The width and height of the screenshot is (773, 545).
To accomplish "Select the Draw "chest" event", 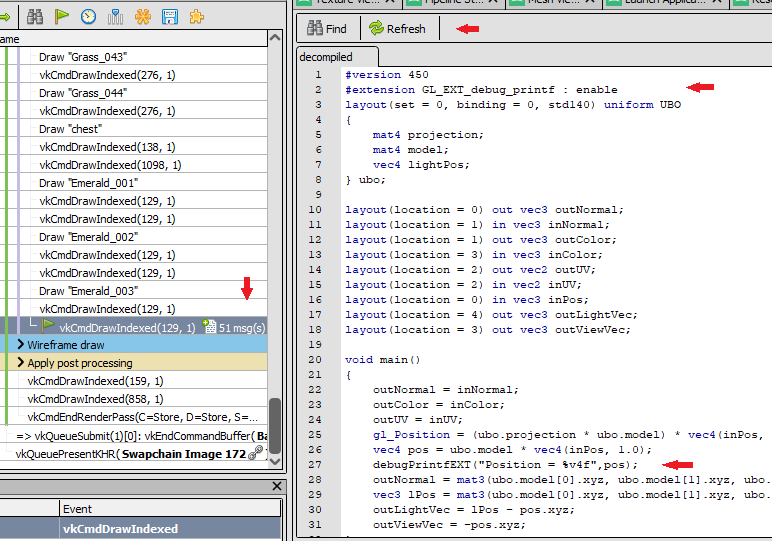I will pyautogui.click(x=70, y=129).
